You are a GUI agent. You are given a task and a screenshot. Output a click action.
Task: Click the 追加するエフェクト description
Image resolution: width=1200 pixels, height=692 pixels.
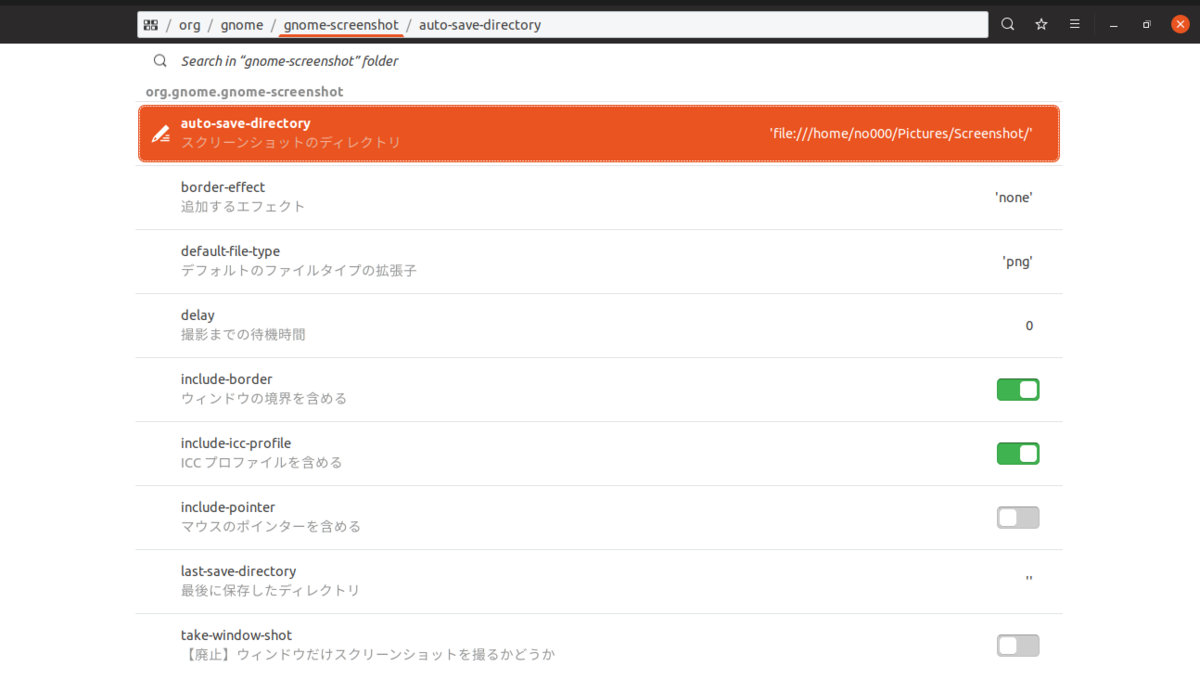tap(243, 207)
